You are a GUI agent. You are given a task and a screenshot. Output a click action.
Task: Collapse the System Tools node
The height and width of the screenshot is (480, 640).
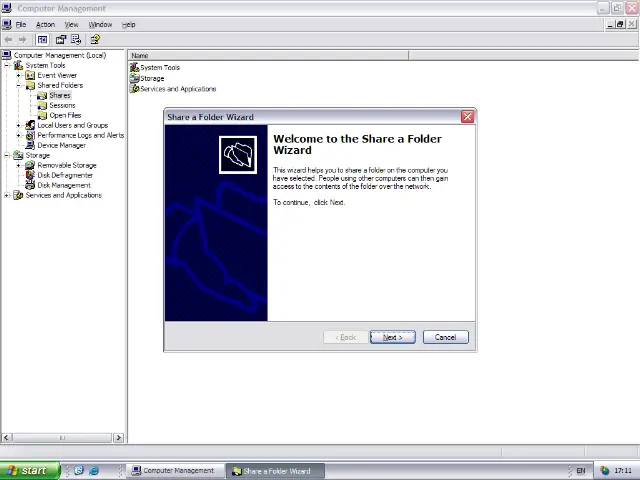coord(7,65)
